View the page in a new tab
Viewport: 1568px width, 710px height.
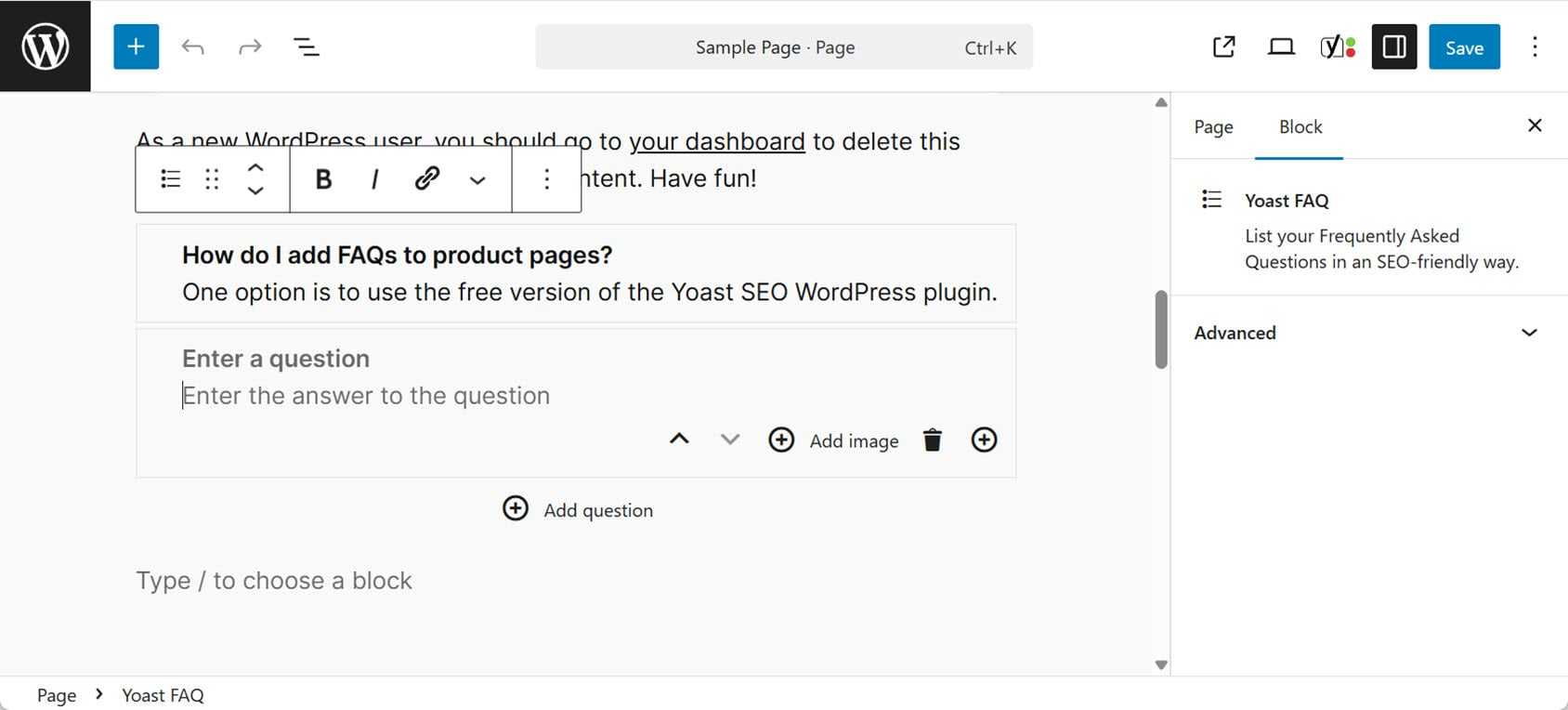[1224, 46]
